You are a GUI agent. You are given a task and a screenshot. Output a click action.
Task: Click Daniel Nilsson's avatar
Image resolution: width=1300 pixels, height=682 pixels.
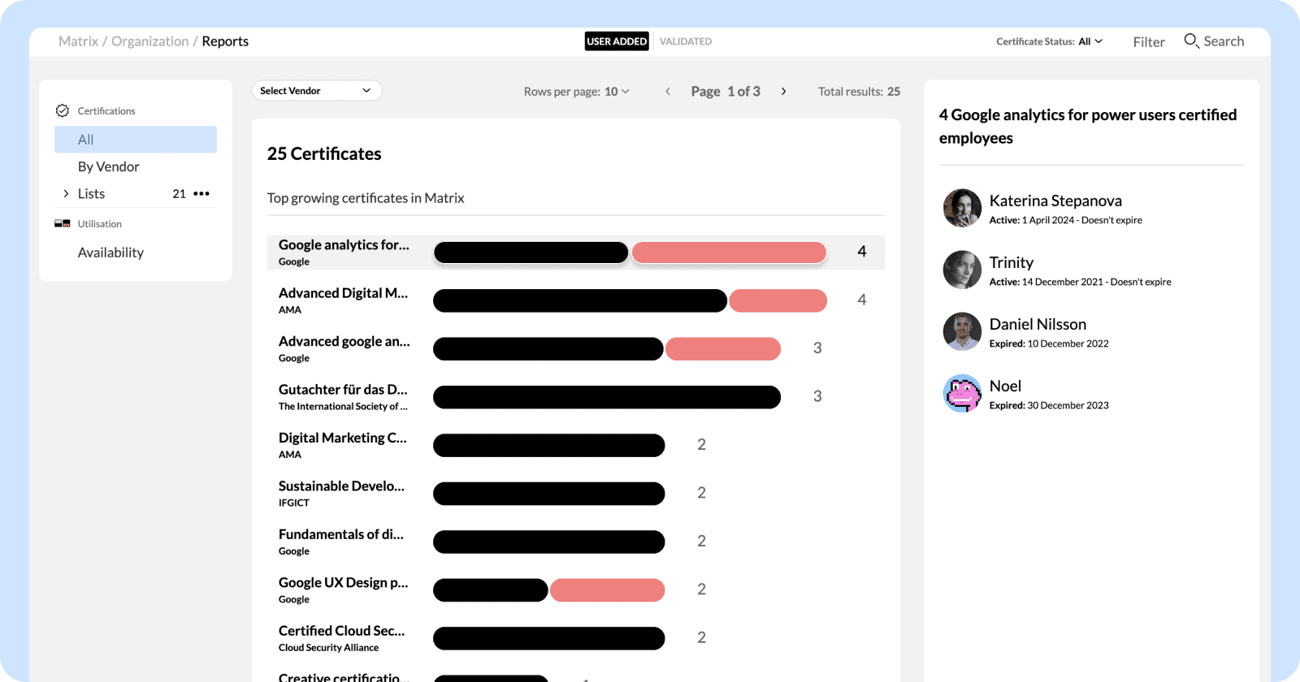click(962, 332)
